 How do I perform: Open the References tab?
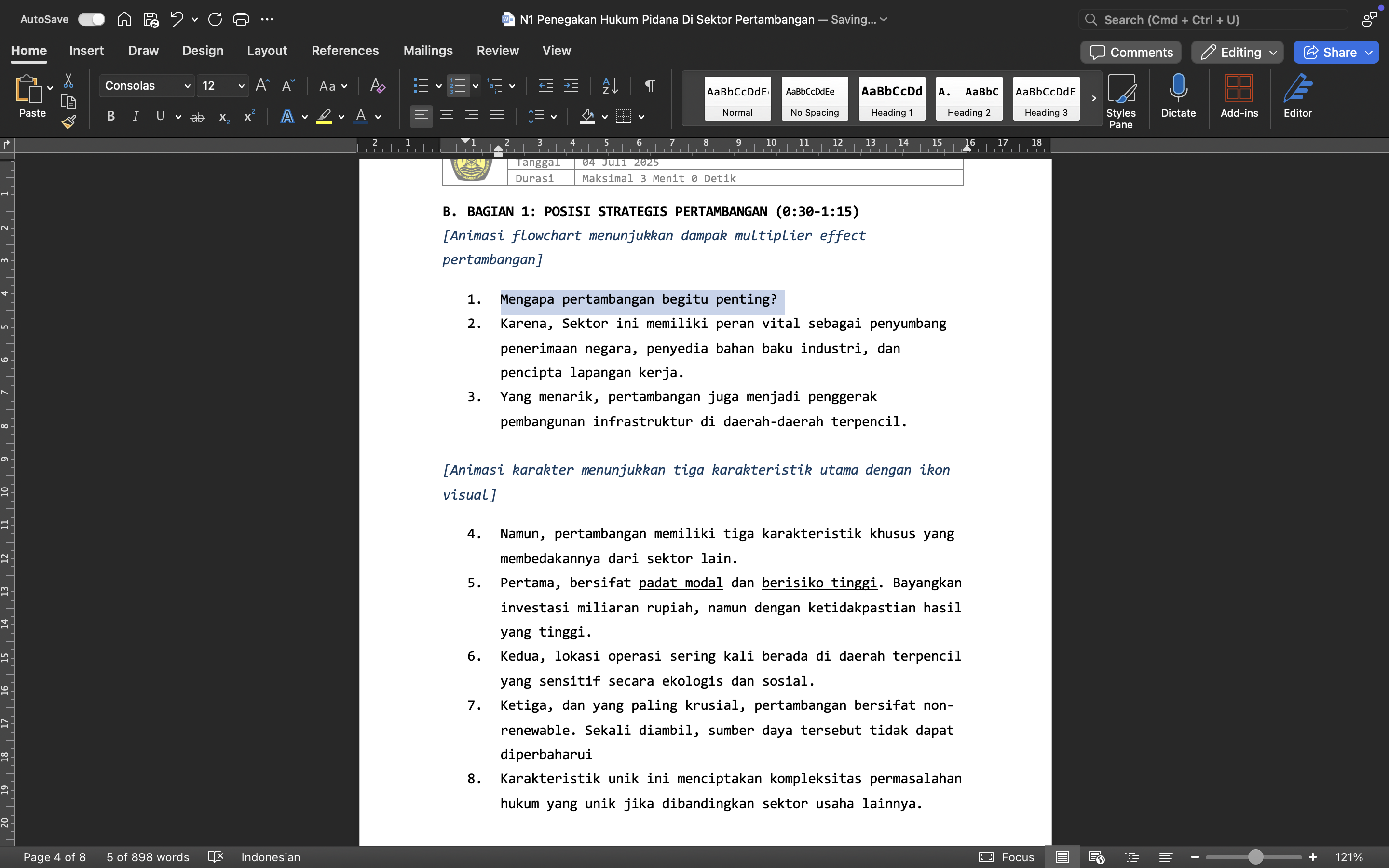coord(345,51)
